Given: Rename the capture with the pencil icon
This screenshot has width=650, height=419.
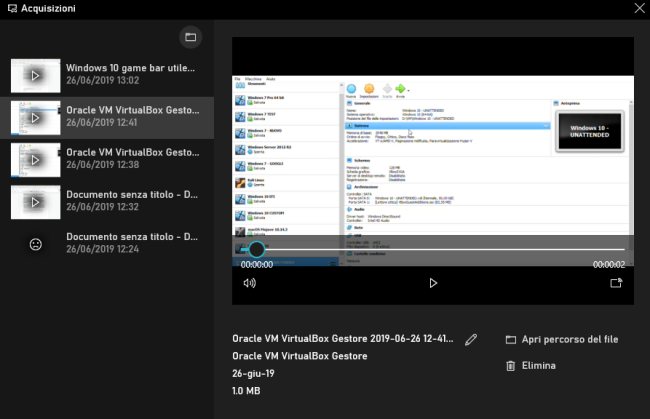Looking at the screenshot, I should coord(472,340).
